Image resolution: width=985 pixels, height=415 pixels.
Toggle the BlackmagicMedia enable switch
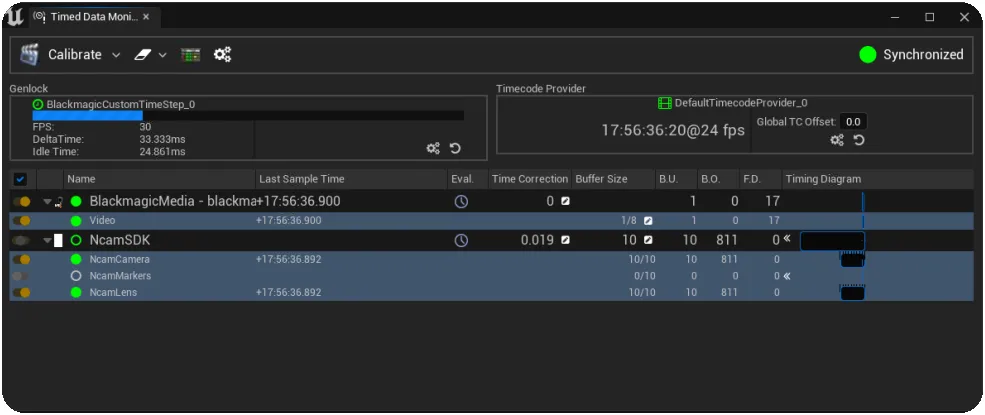tap(22, 202)
